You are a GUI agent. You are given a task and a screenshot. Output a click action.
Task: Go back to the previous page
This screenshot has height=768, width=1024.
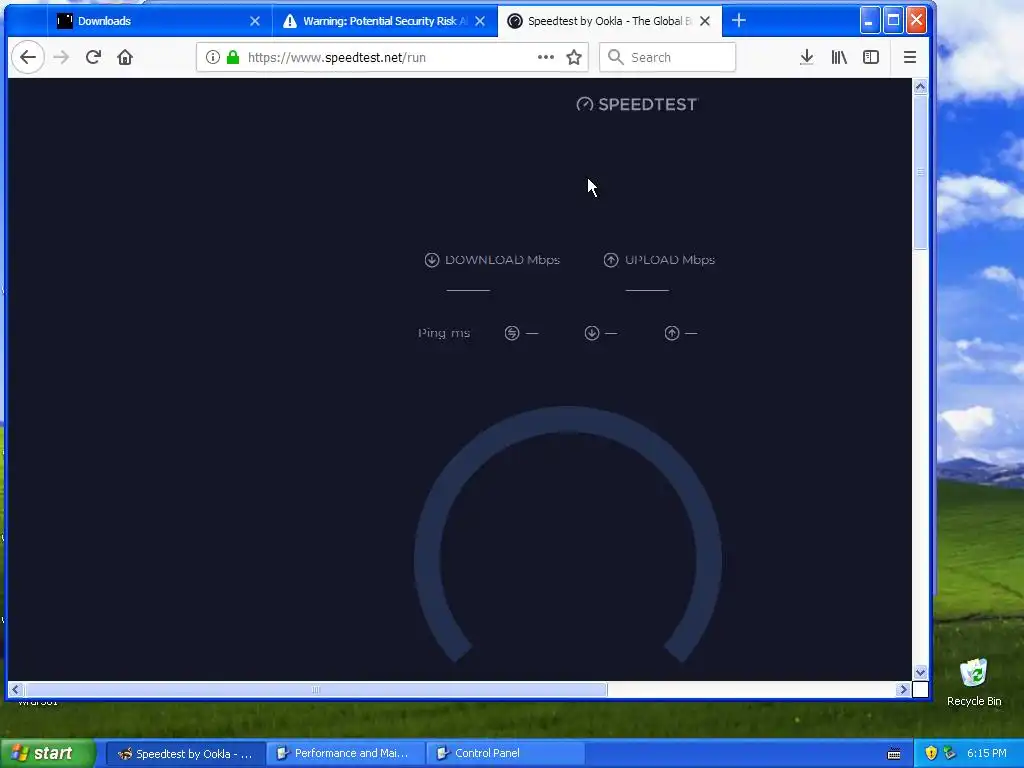pos(27,57)
